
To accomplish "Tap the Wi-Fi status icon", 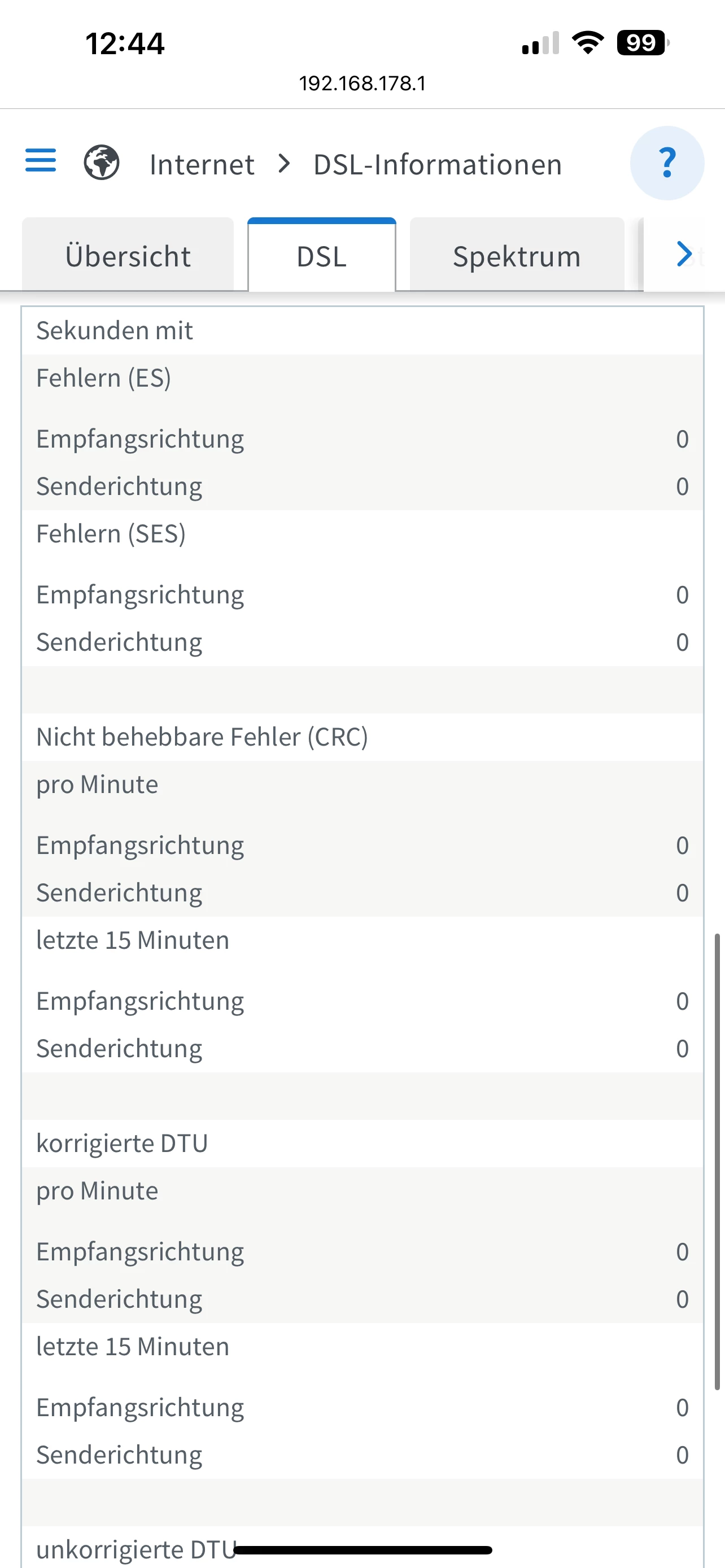I will 587,43.
